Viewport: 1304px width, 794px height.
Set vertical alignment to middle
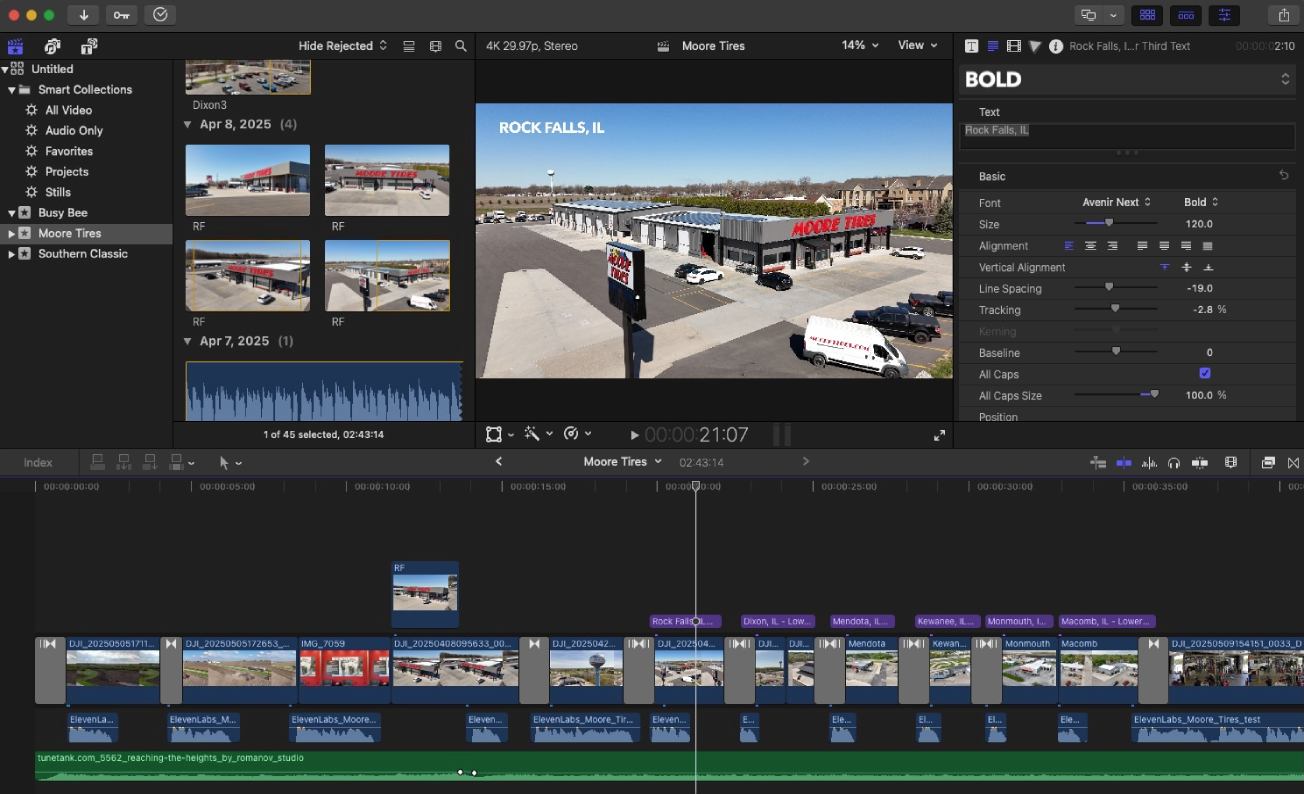tap(1187, 267)
